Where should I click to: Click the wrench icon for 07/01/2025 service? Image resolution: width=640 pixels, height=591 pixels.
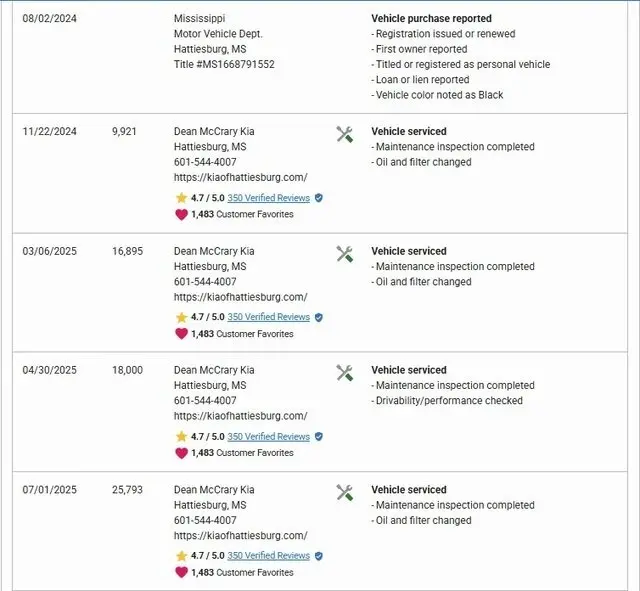(x=345, y=493)
